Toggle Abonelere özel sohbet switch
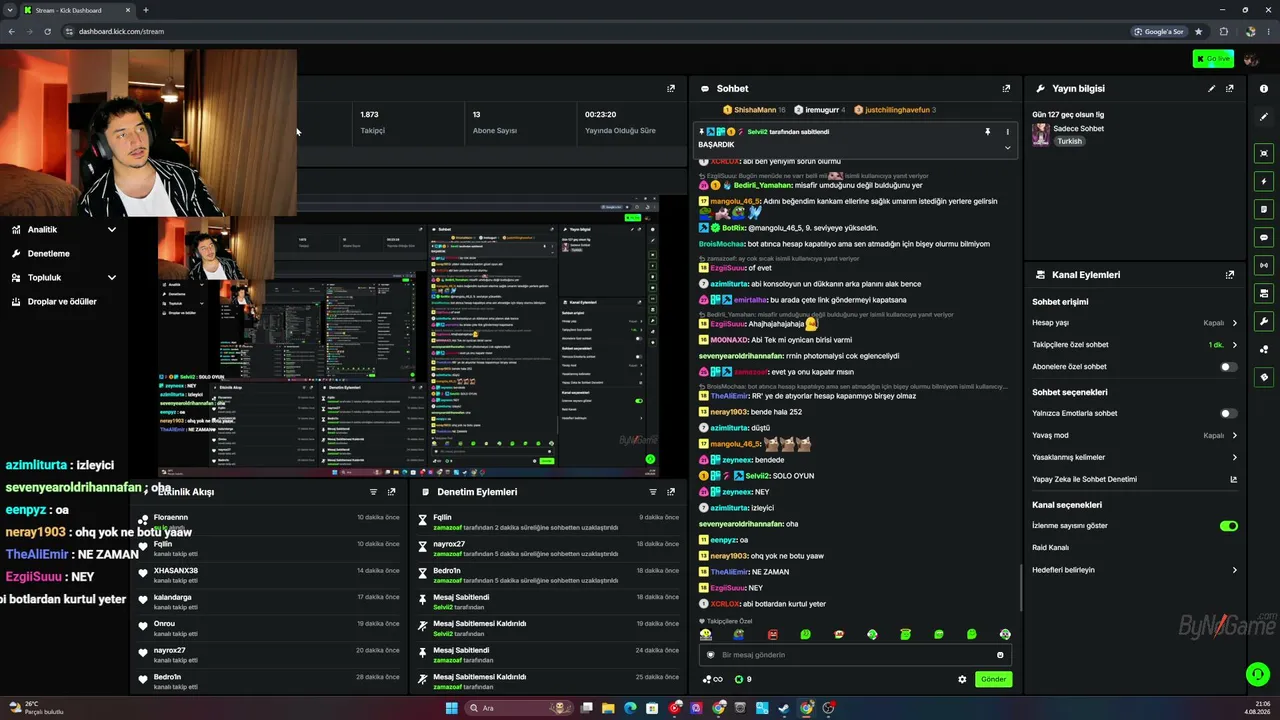 [x=1229, y=367]
